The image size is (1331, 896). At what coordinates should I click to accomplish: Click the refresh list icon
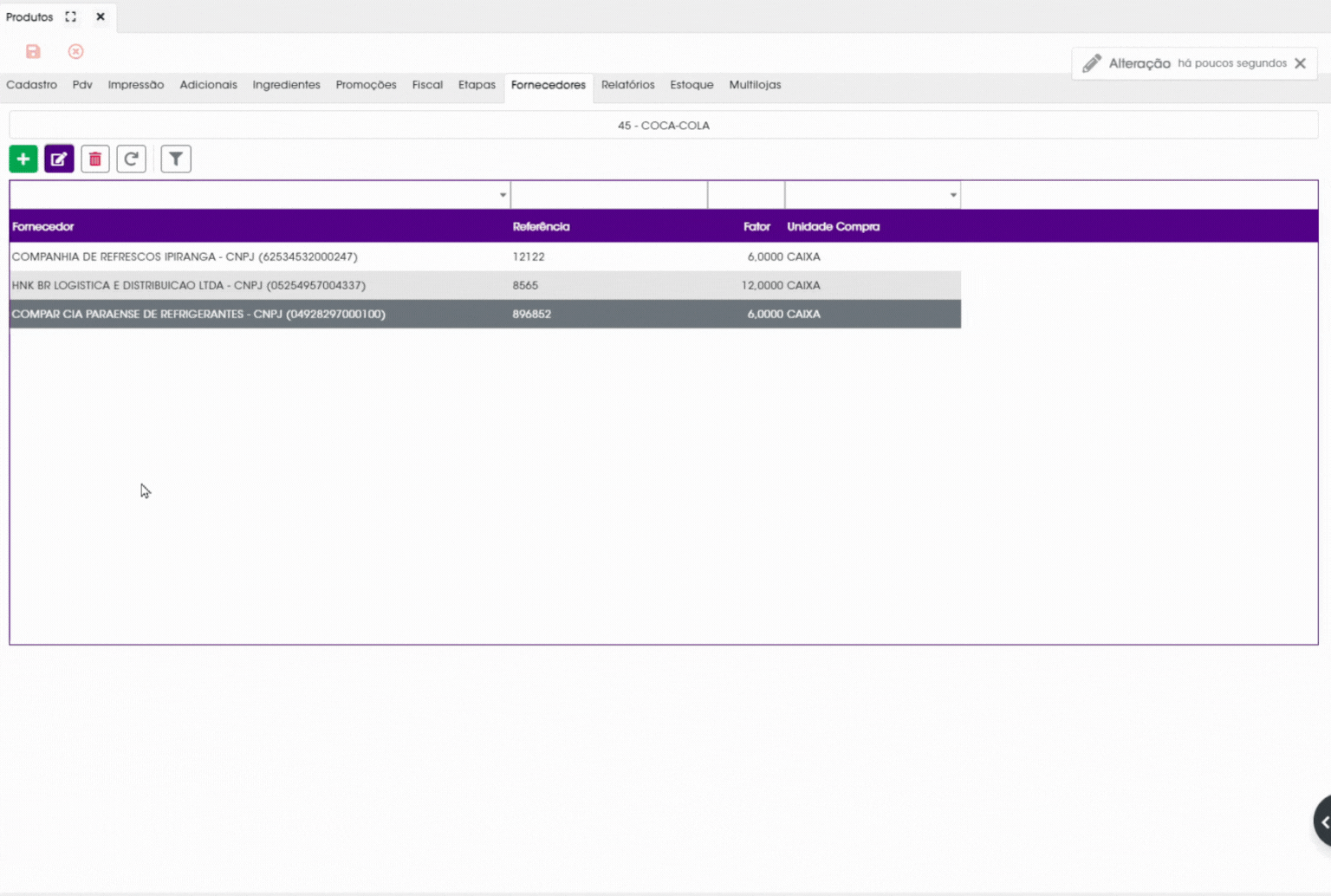(131, 159)
